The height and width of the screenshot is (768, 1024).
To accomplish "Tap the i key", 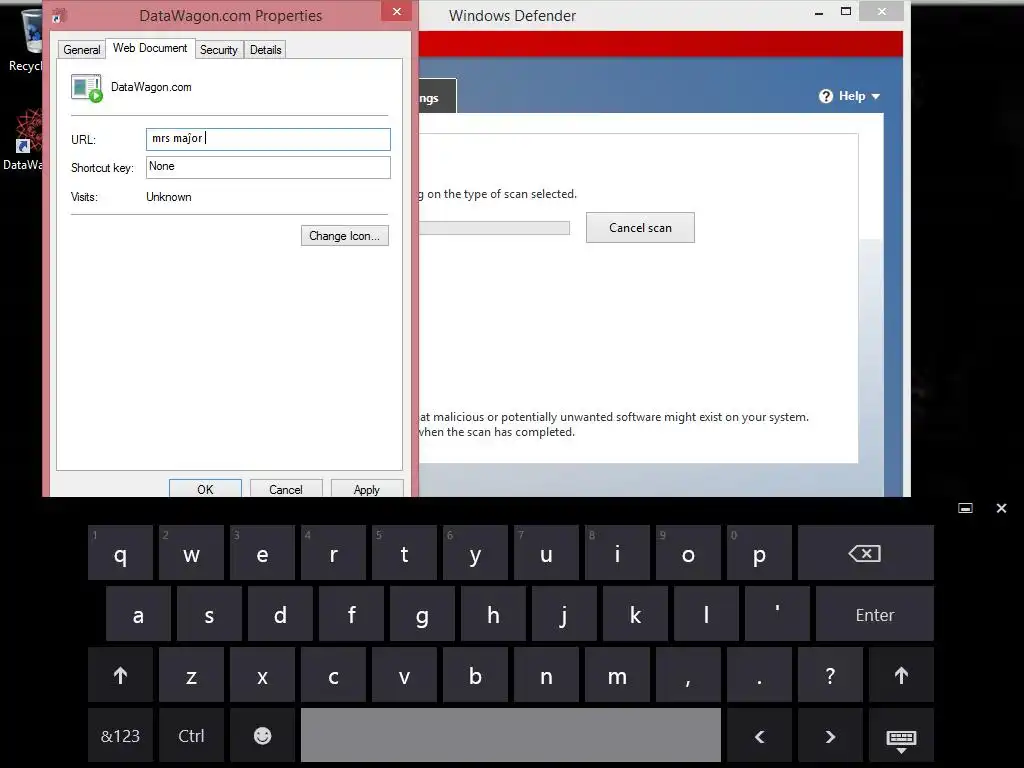I will coord(617,553).
